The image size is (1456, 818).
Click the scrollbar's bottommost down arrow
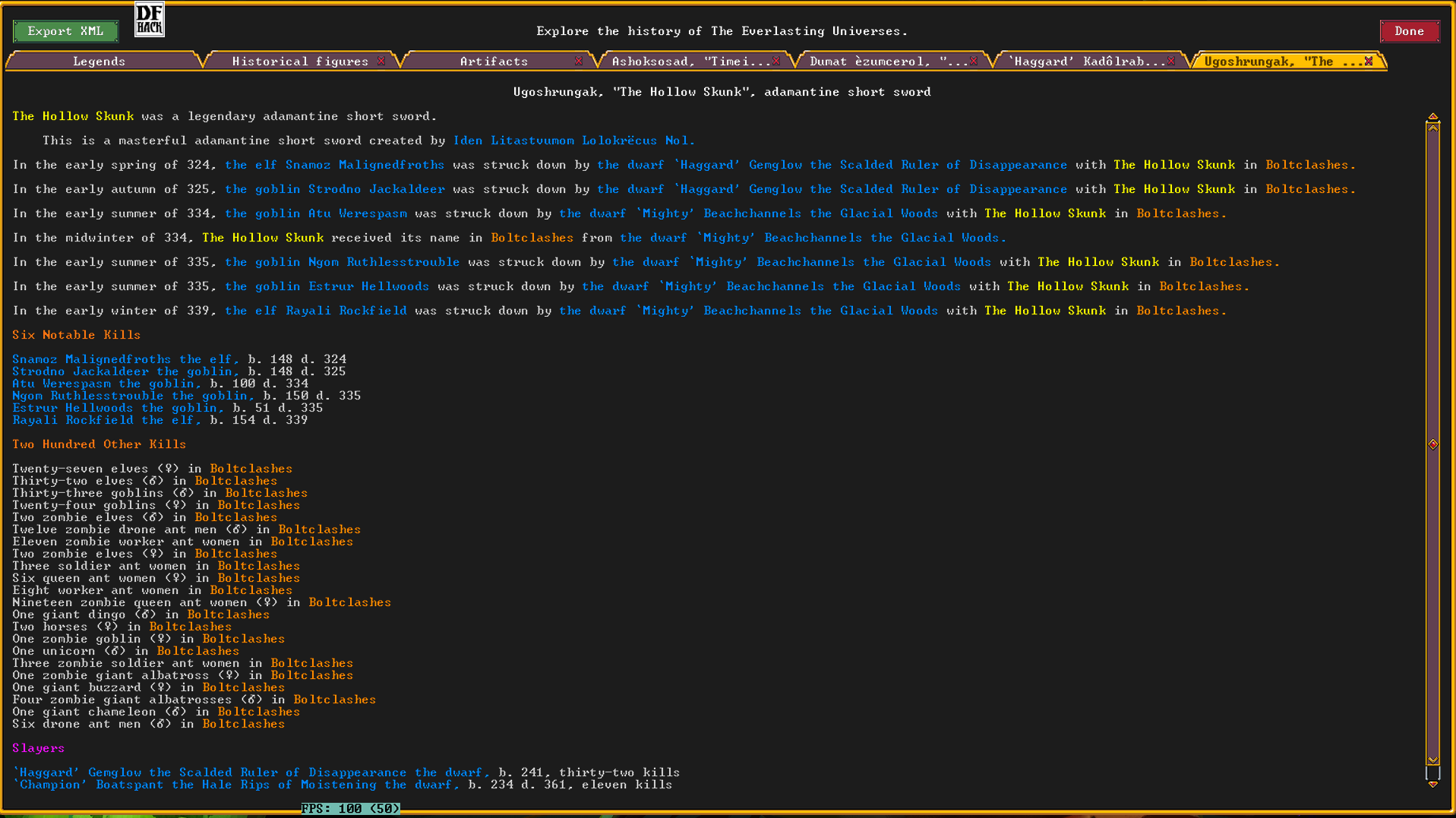click(x=1433, y=785)
